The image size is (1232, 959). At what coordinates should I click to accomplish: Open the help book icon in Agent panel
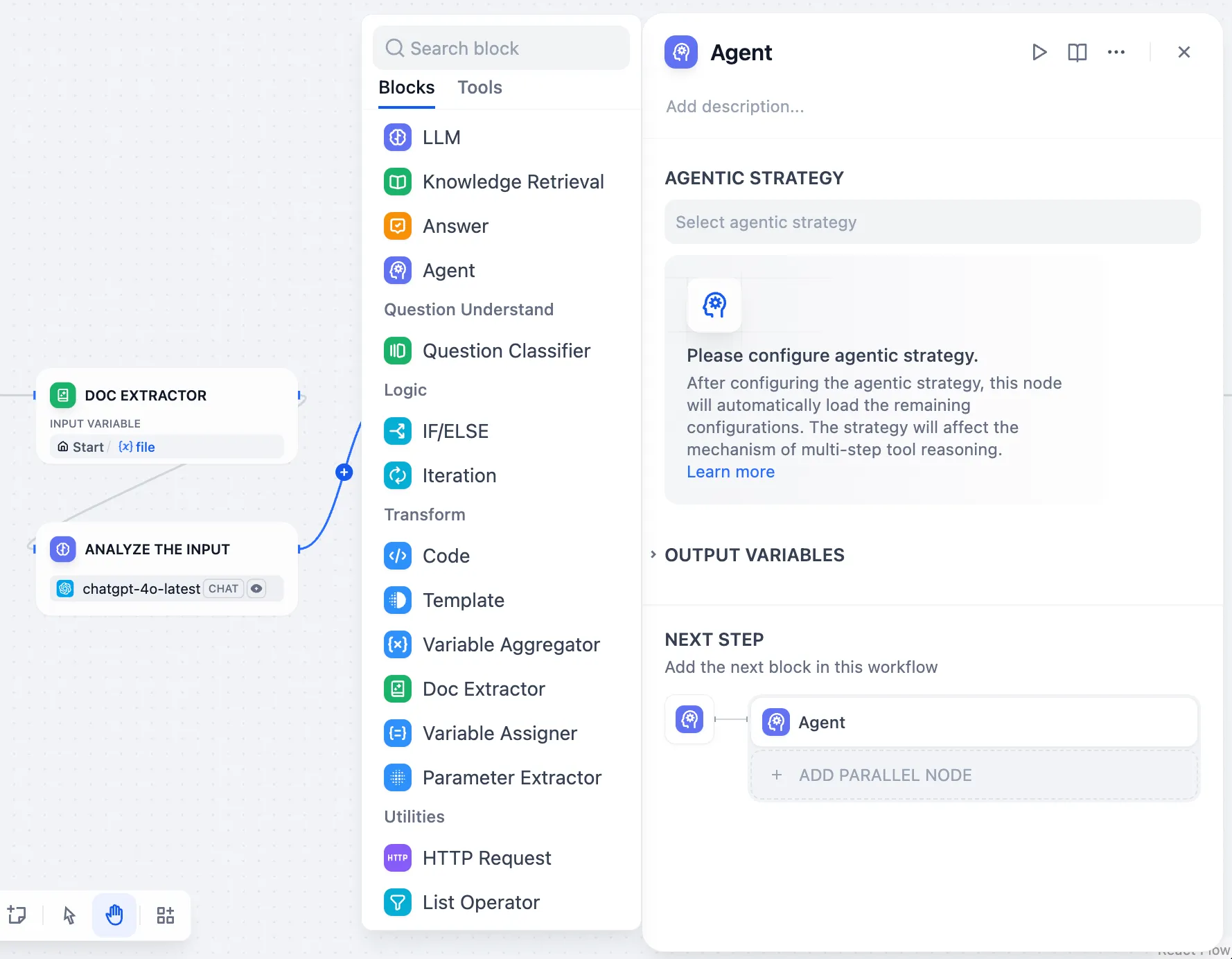1077,53
